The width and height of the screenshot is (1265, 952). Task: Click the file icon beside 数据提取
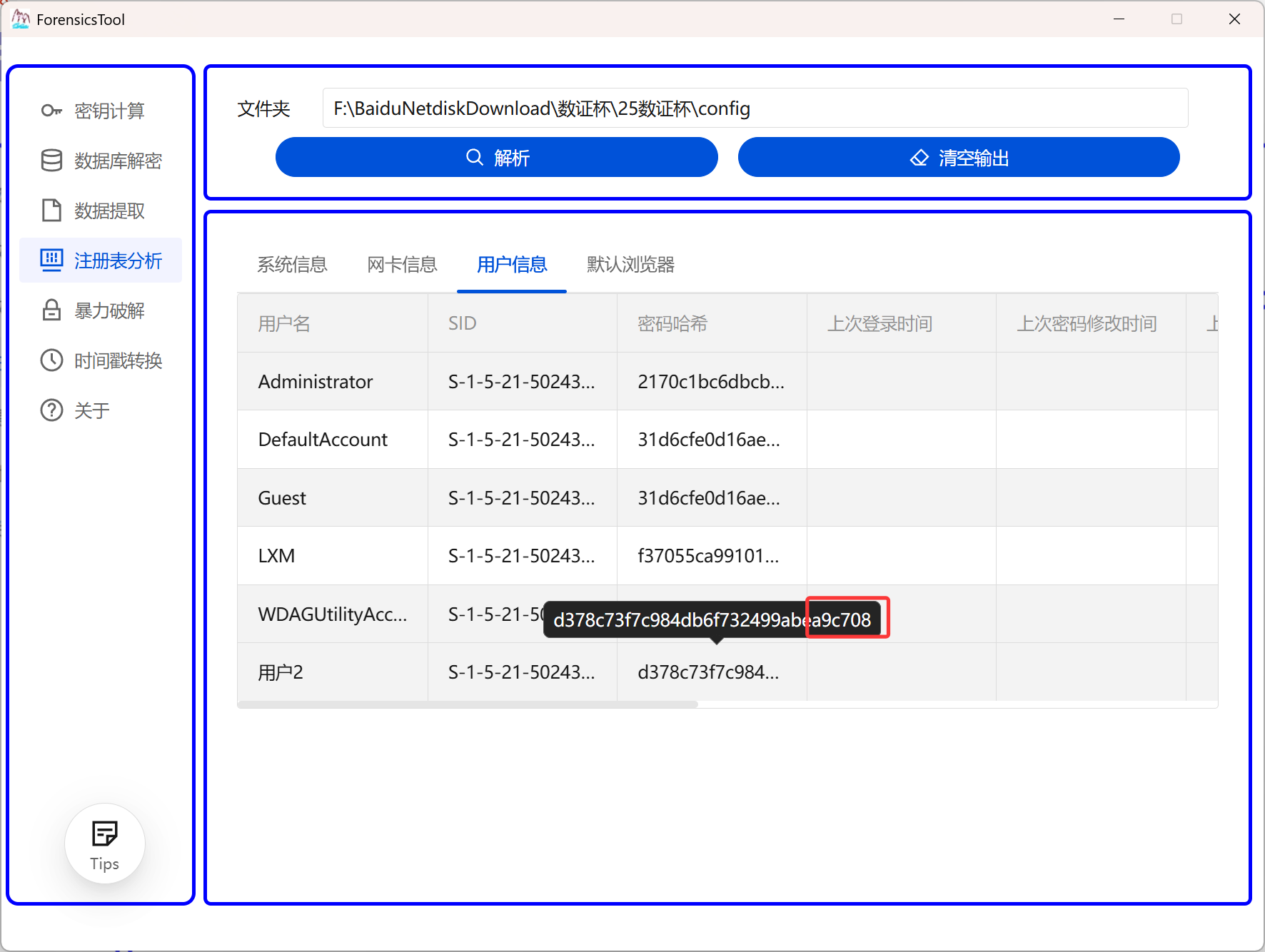pyautogui.click(x=51, y=211)
